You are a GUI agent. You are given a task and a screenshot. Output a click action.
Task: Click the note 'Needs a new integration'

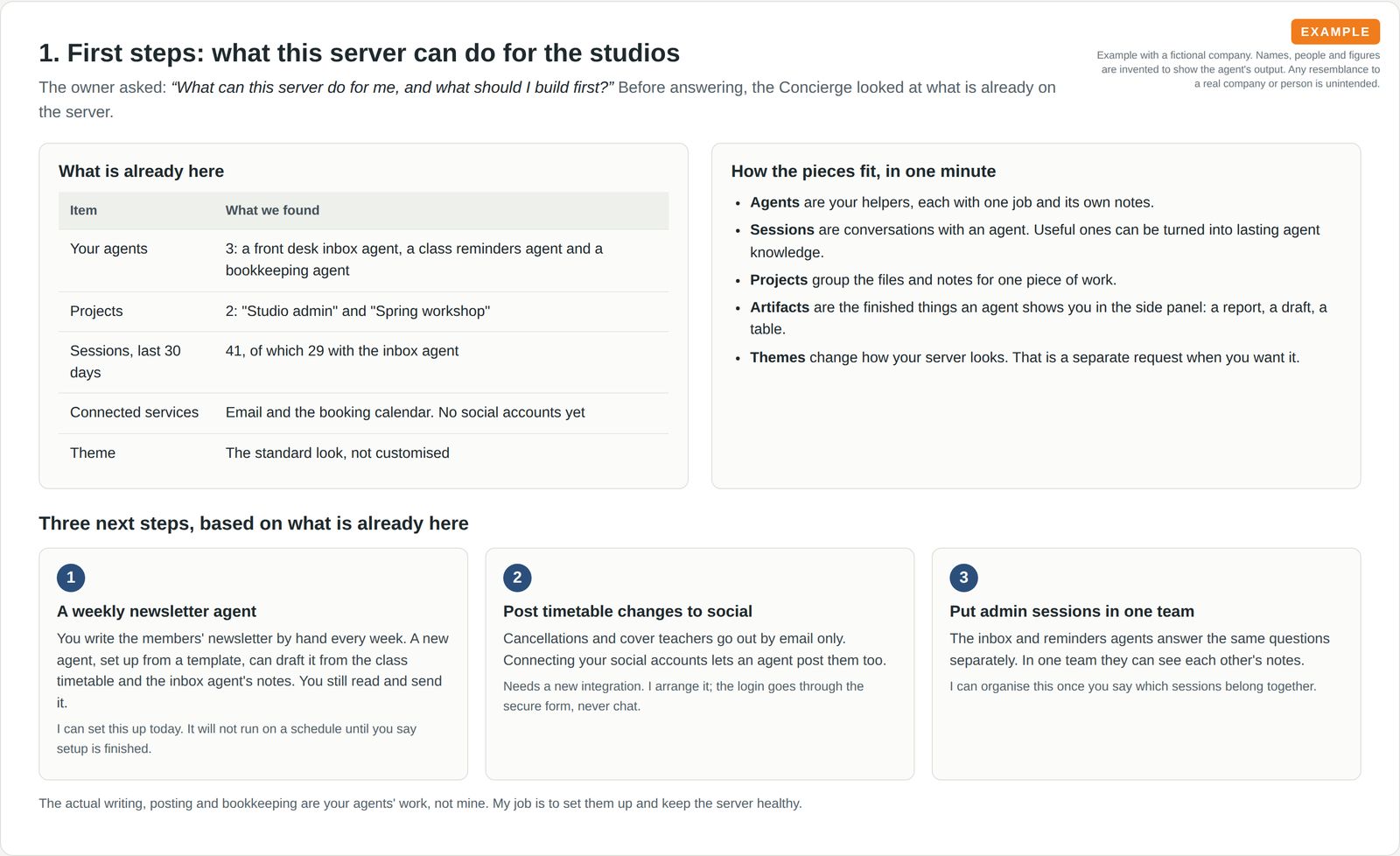(x=683, y=696)
